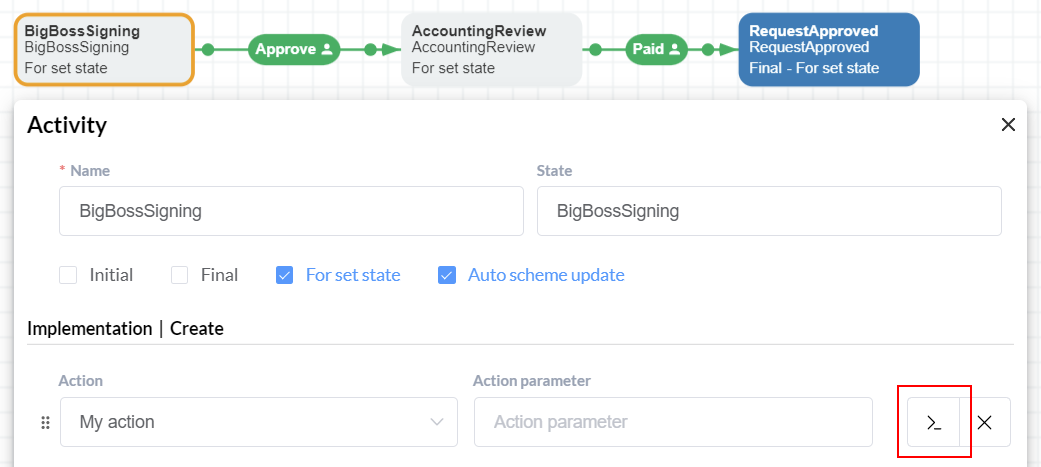Click the user icon on Approve transition
Screen dimensions: 1041x467
tap(326, 49)
